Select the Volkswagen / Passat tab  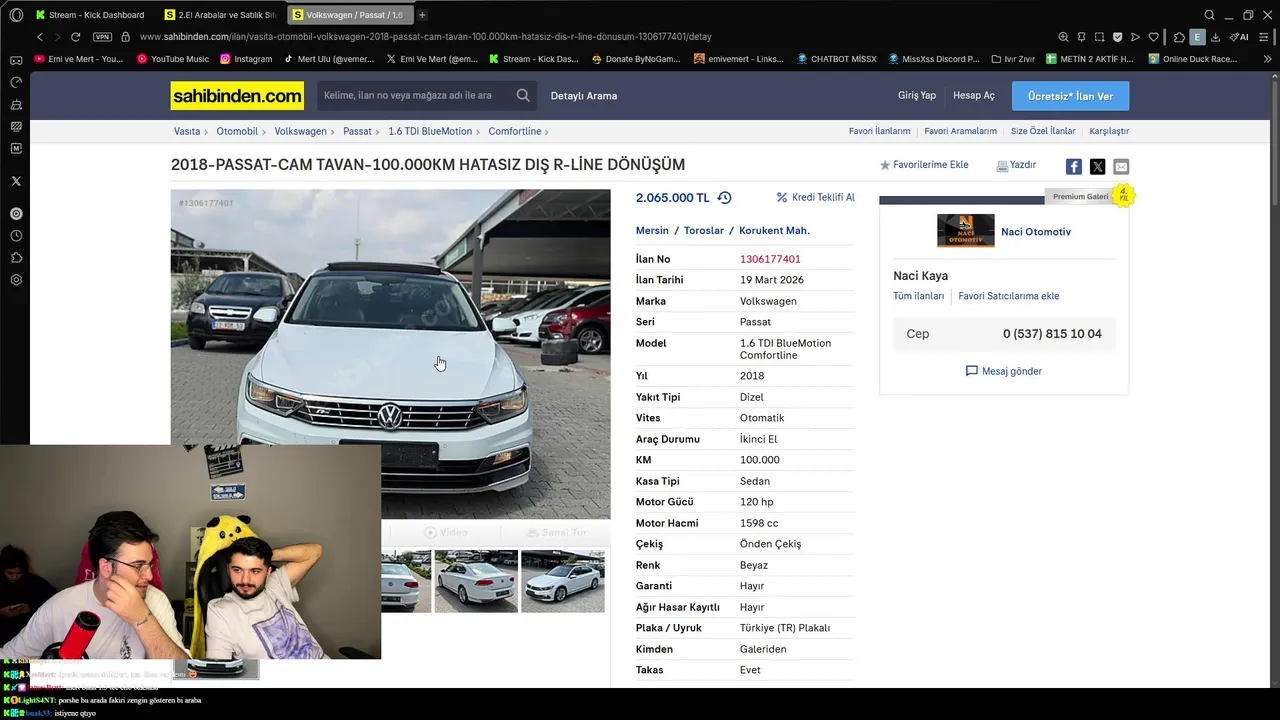pyautogui.click(x=349, y=15)
